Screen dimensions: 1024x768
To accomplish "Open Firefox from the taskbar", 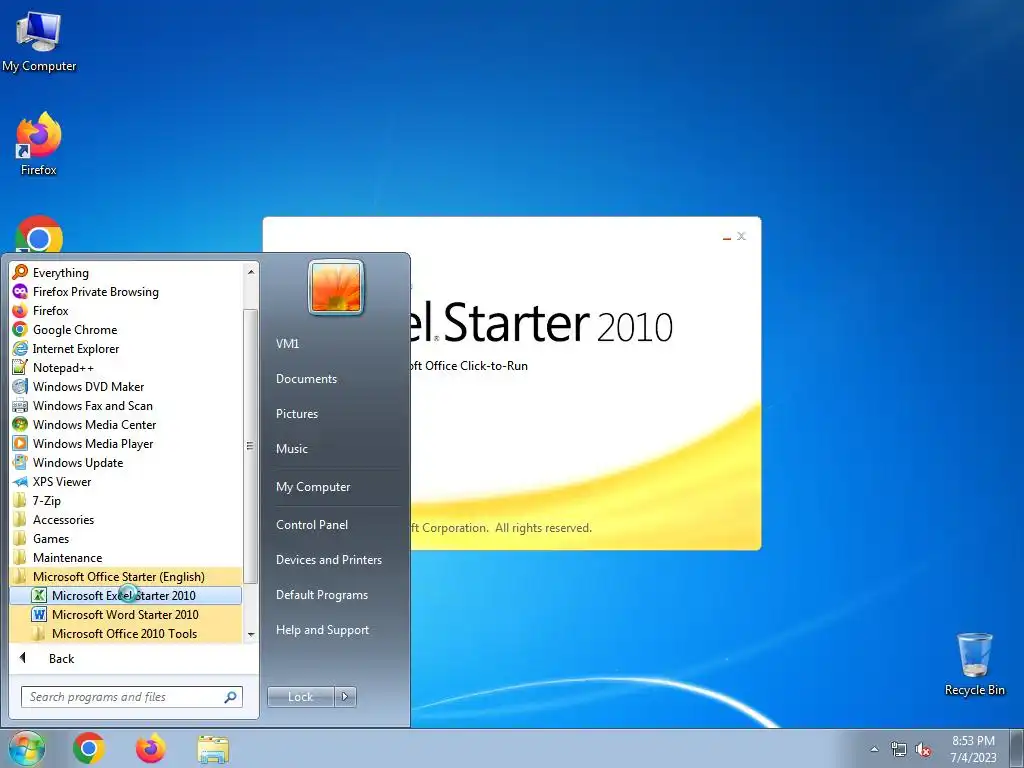I will [150, 748].
